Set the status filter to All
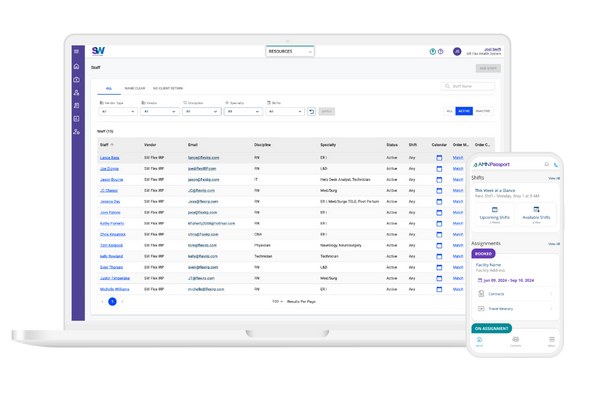Screen dimensions: 600x400 pos(450,112)
